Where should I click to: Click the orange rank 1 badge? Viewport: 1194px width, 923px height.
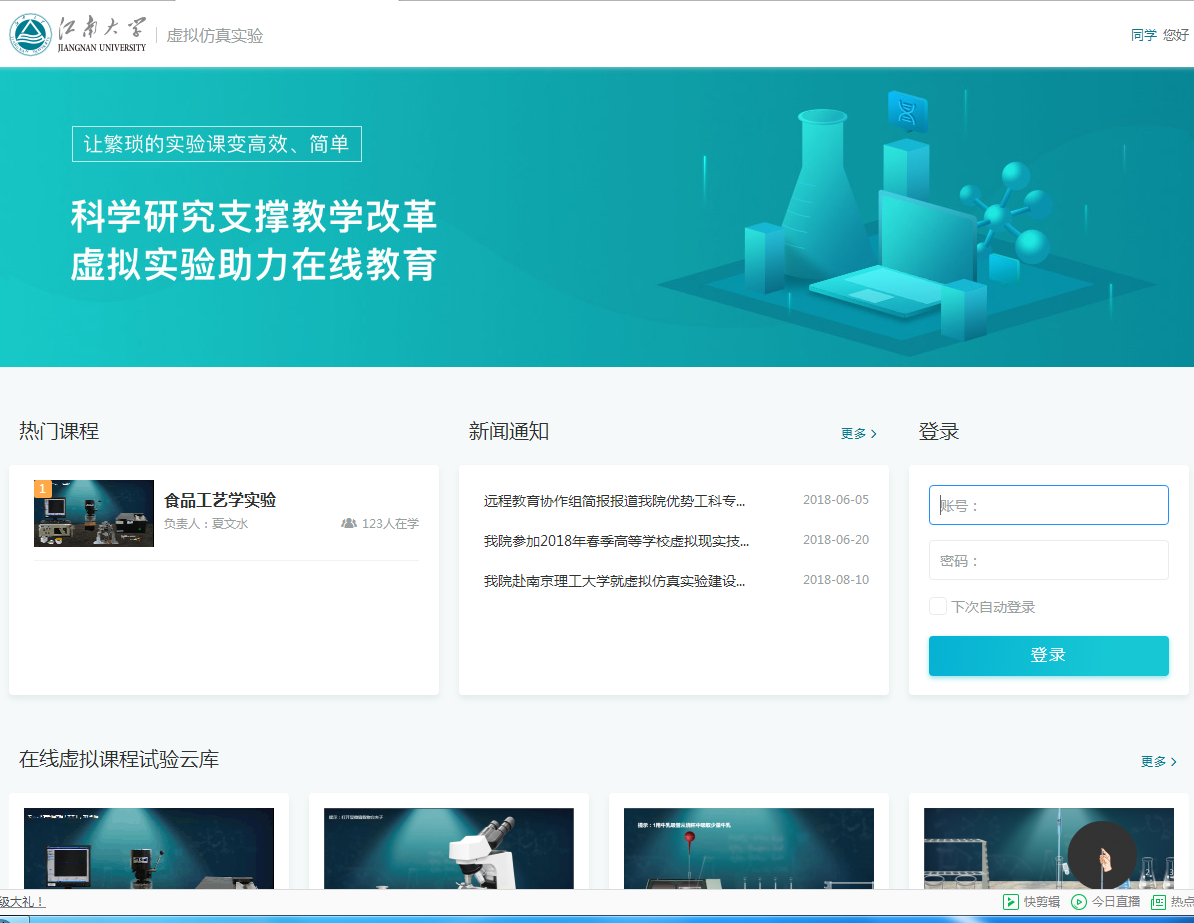click(x=42, y=489)
